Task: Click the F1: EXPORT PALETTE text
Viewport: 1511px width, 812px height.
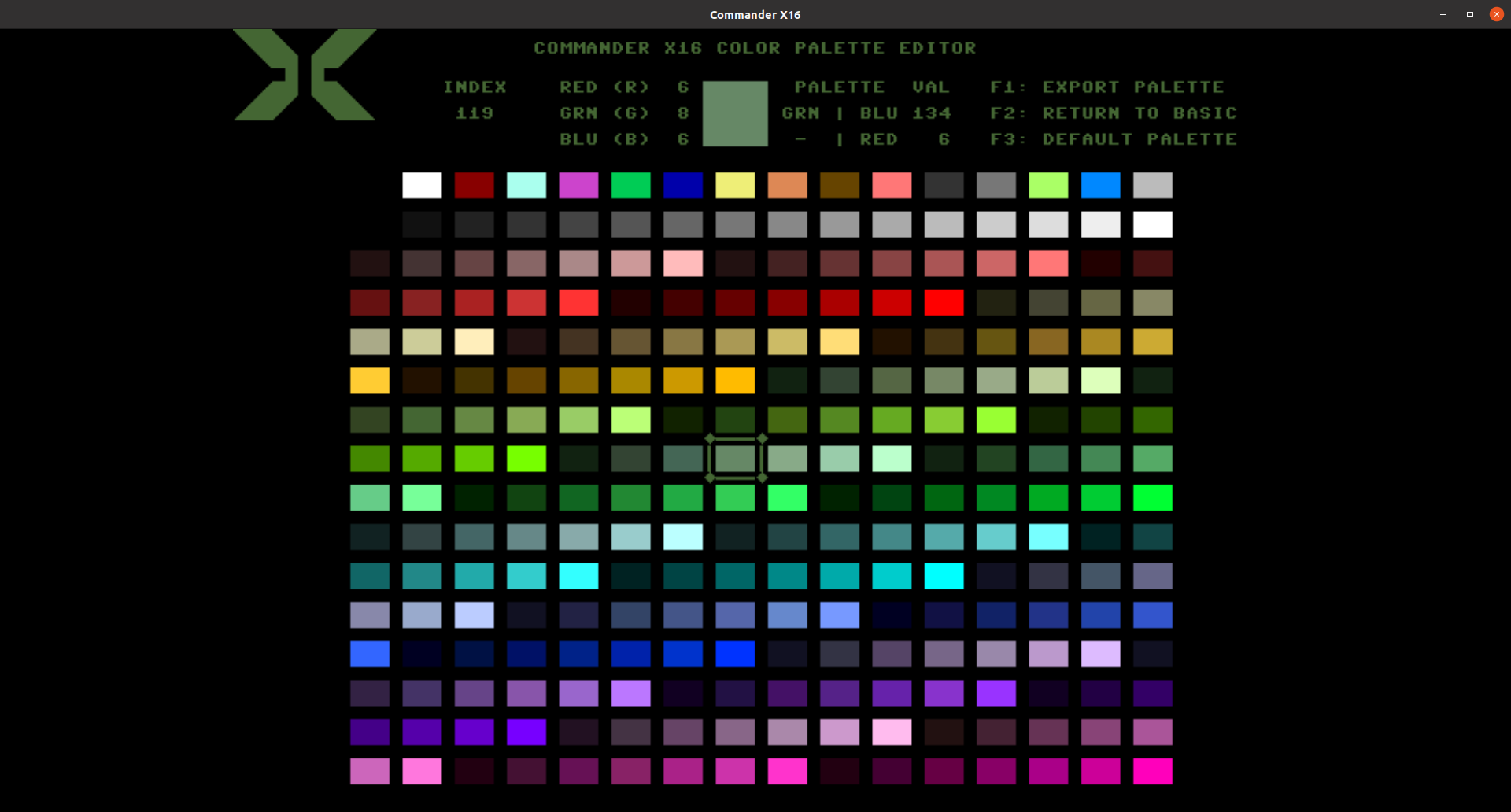Action: pyautogui.click(x=1107, y=87)
